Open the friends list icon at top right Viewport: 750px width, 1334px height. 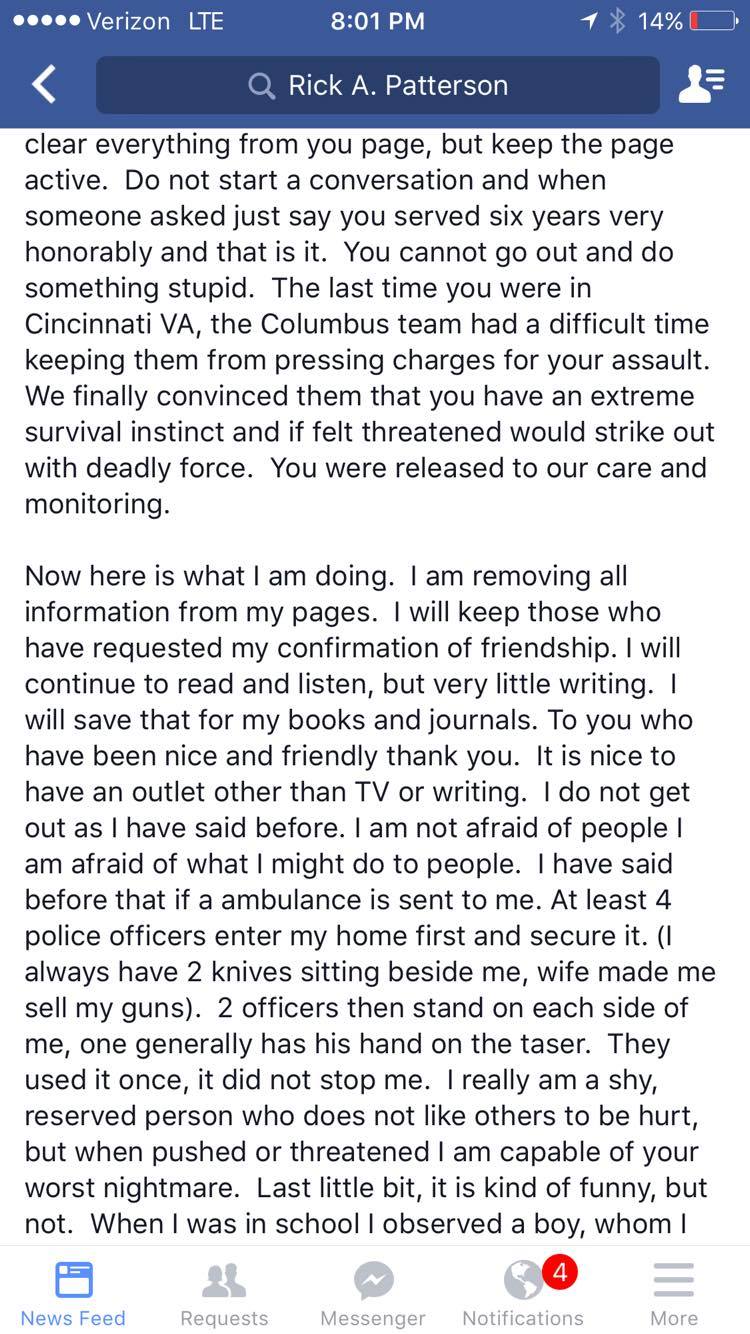coord(701,85)
